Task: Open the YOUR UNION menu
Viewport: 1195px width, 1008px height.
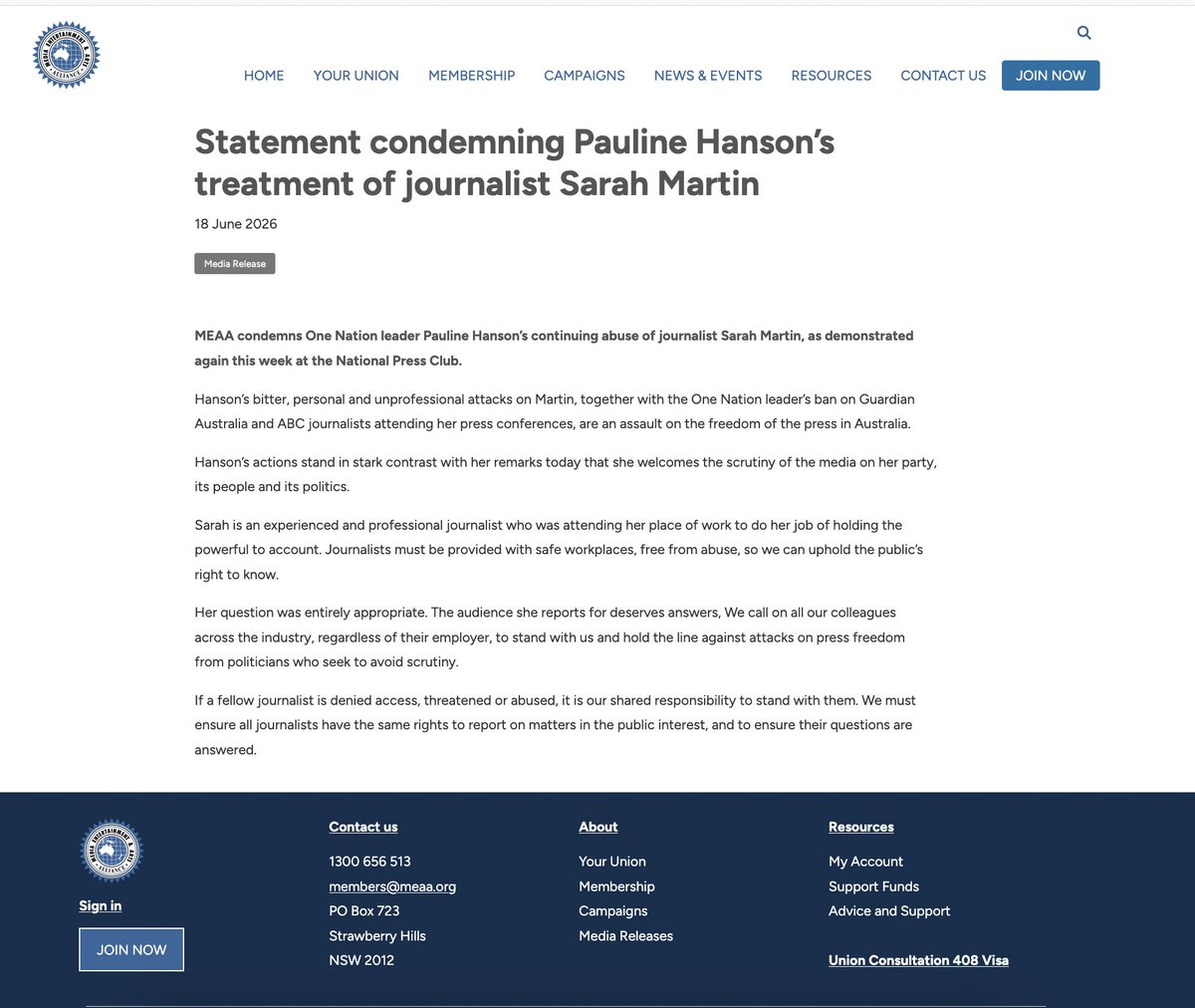Action: tap(357, 76)
